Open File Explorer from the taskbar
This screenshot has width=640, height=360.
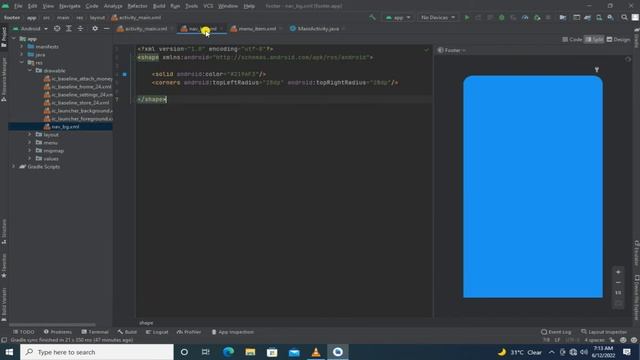click(x=250, y=352)
